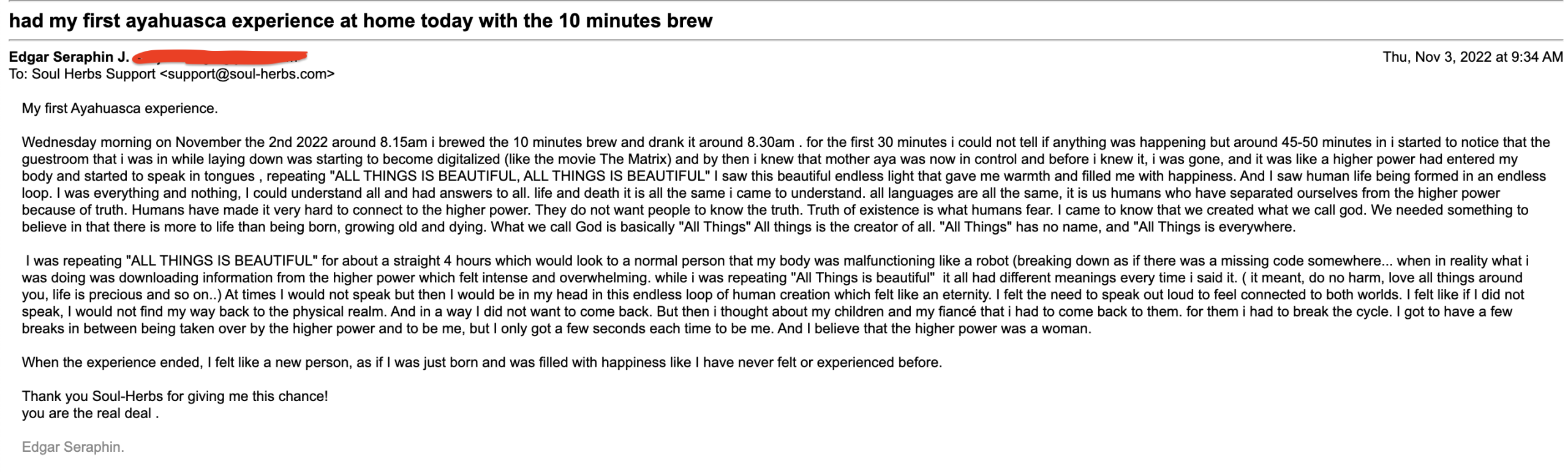Click the first quoted "ALL THINGS IS BEAUTIFUL" phrase
The width and height of the screenshot is (1568, 472).
click(423, 176)
